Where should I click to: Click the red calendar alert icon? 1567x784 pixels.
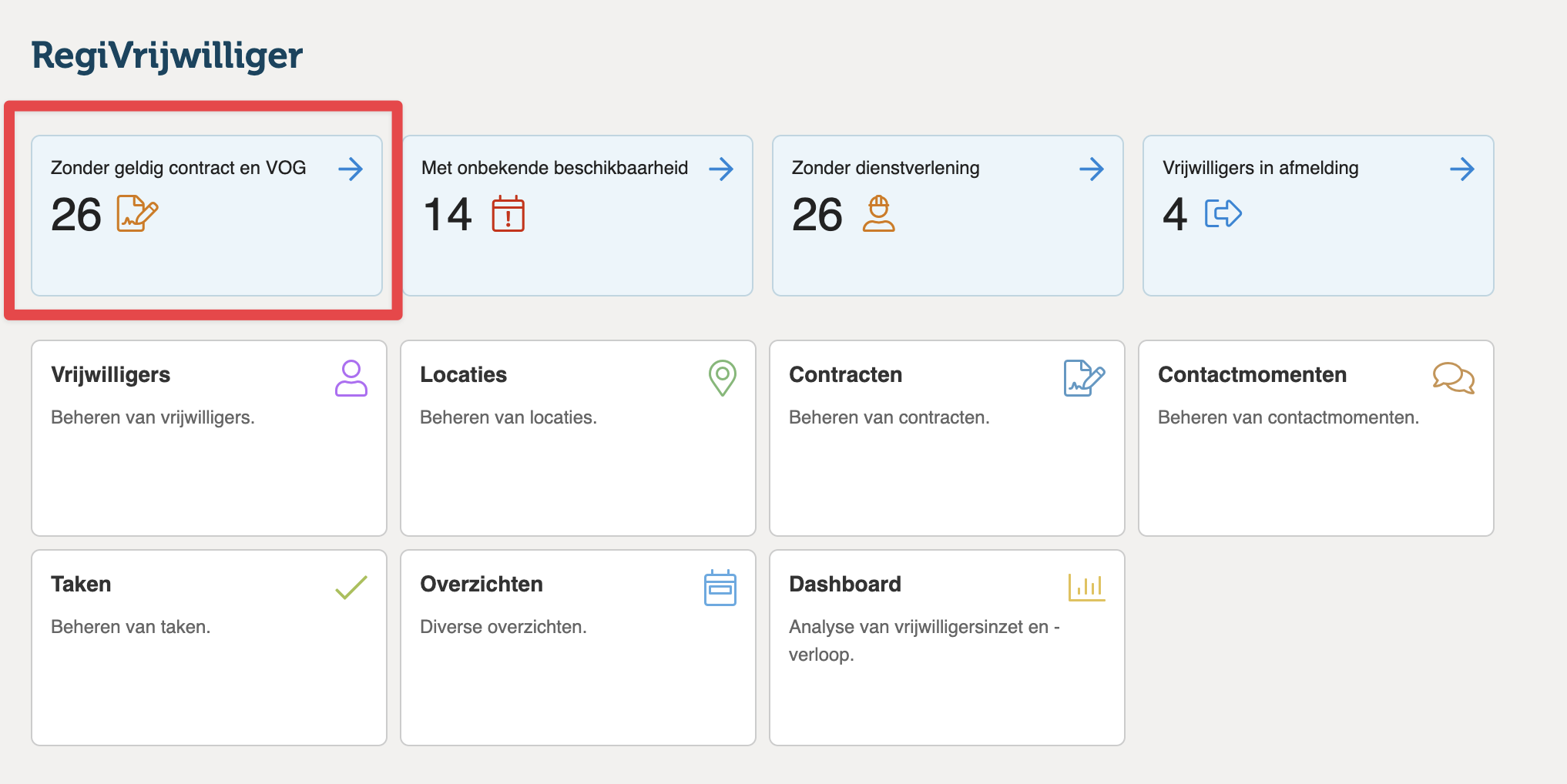tap(508, 213)
